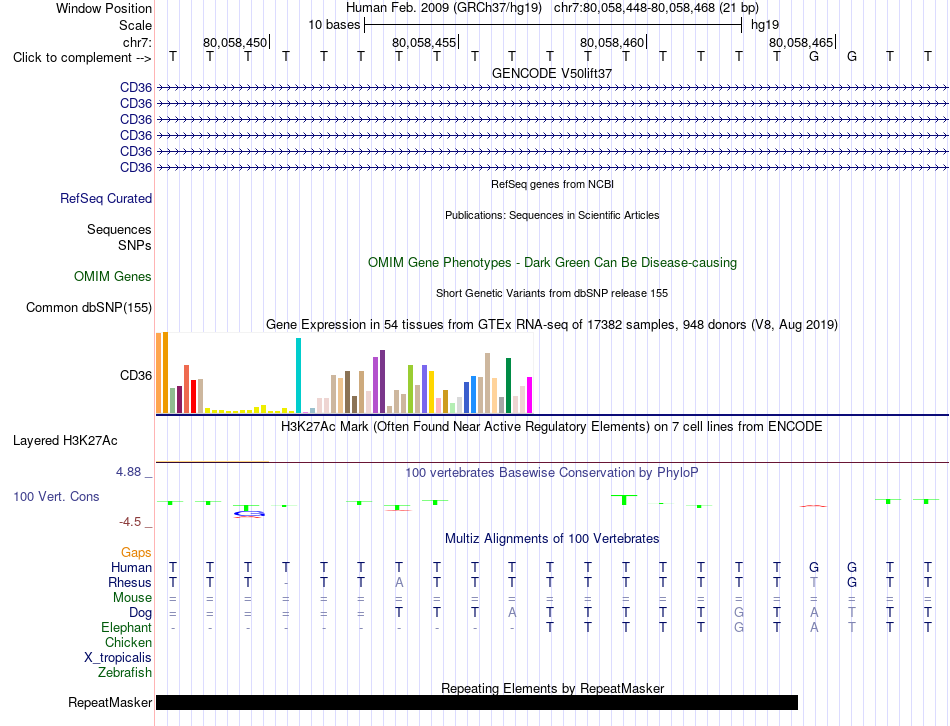Click the 'GENCODE V50lift37' track title
The width and height of the screenshot is (950, 726).
(552, 73)
